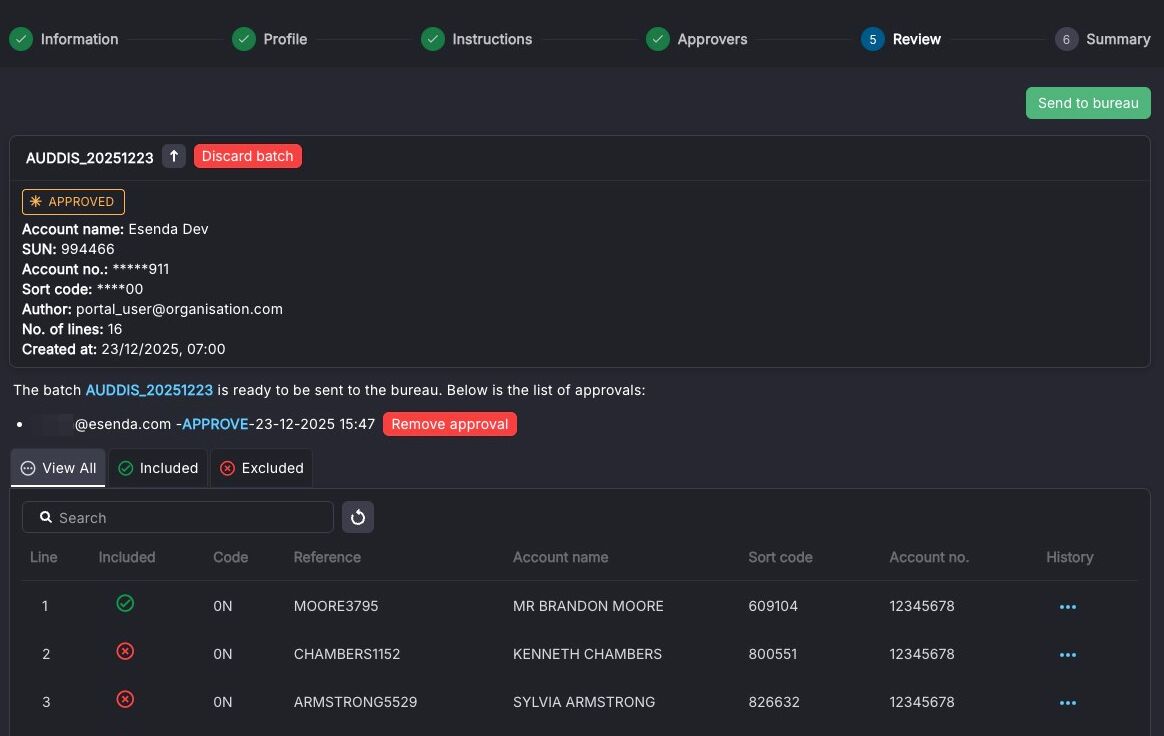
Task: Click the magnifier icon in Search field
Action: coord(45,517)
